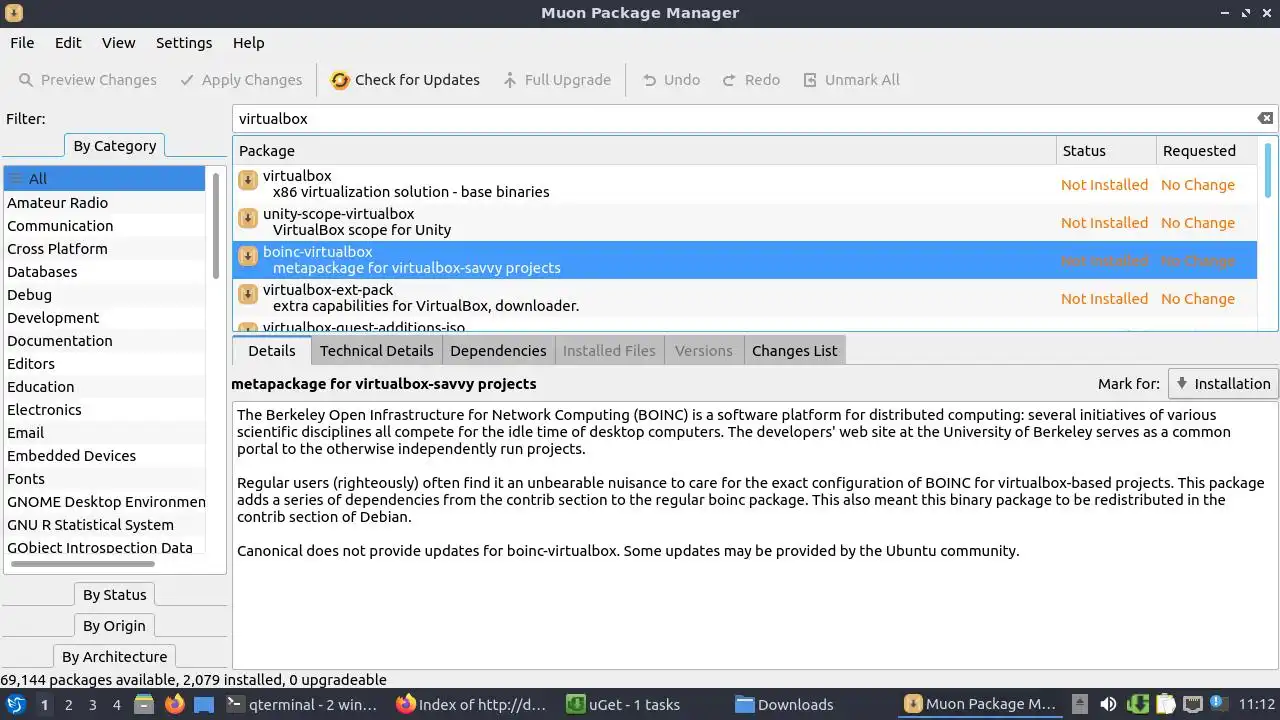
Task: Switch to the Changes List tab
Action: (x=794, y=351)
